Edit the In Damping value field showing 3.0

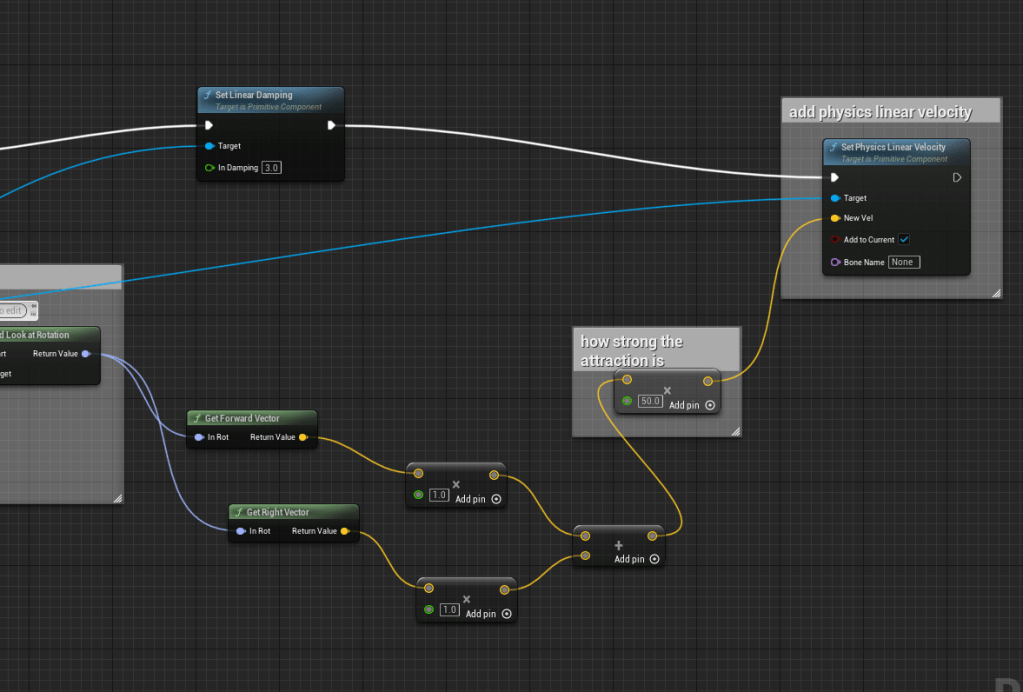click(x=271, y=168)
